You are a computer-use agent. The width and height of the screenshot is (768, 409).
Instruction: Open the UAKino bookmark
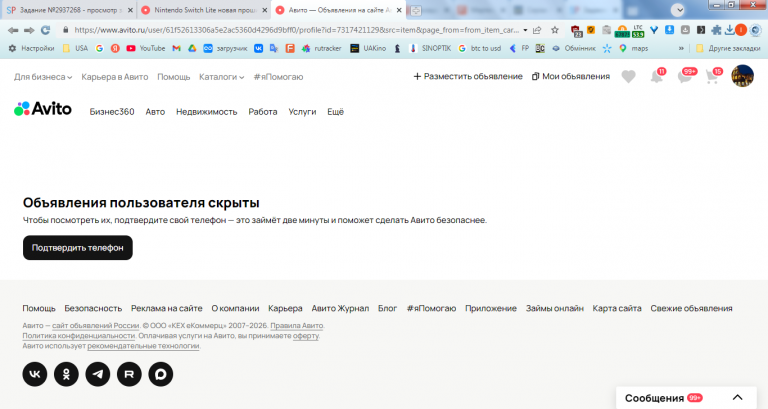pos(368,48)
